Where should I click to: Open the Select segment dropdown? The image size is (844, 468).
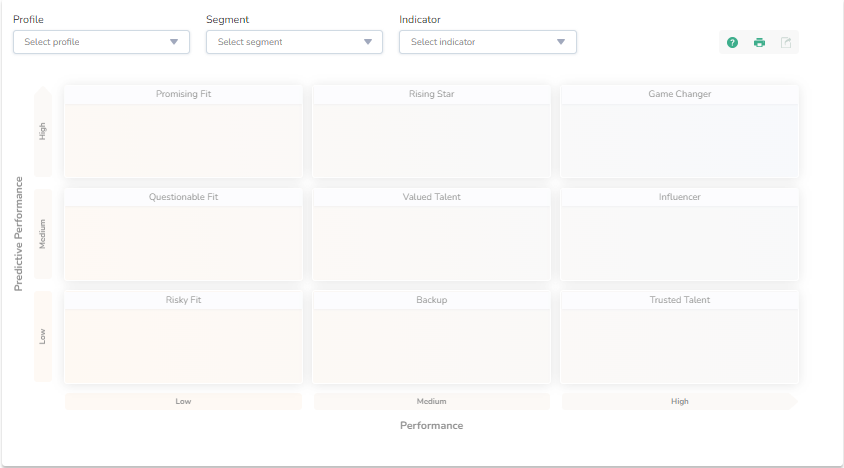pos(294,42)
